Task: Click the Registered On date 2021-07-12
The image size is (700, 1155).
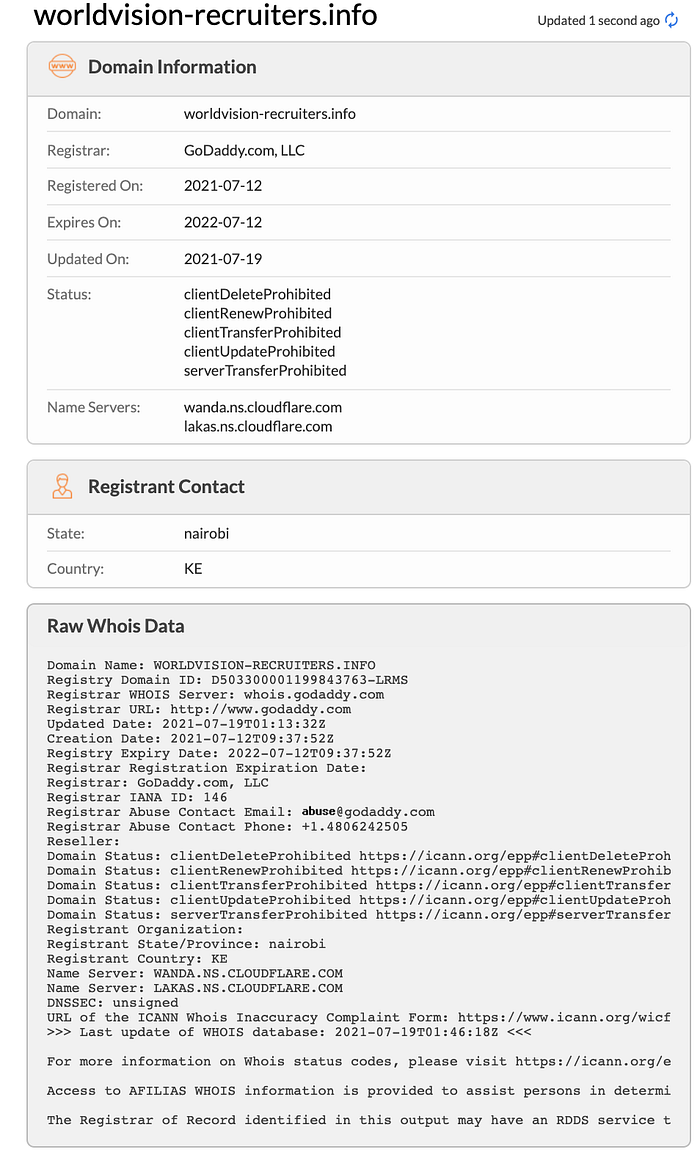Action: point(223,186)
